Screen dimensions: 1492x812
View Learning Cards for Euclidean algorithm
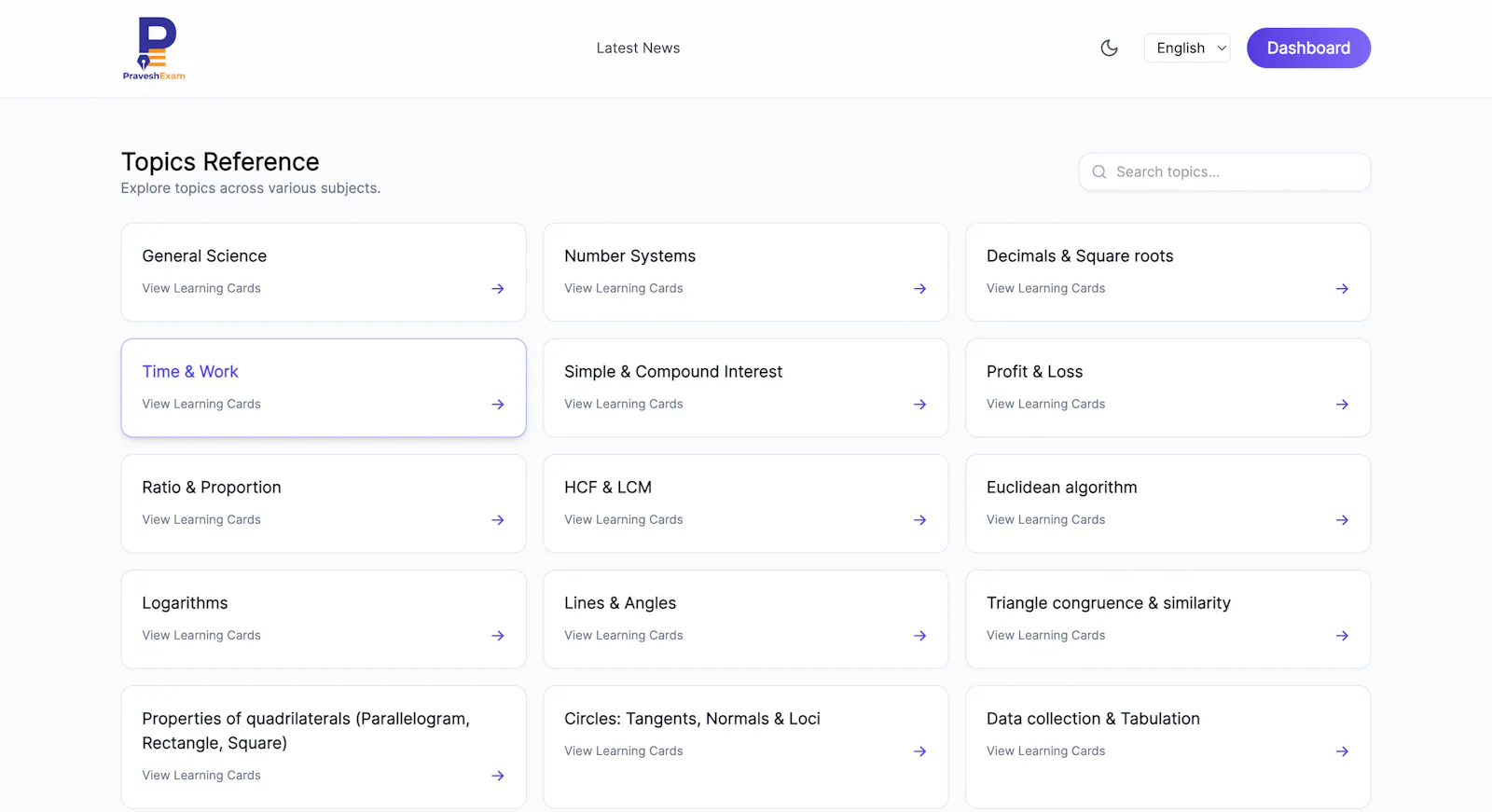[x=1046, y=520]
